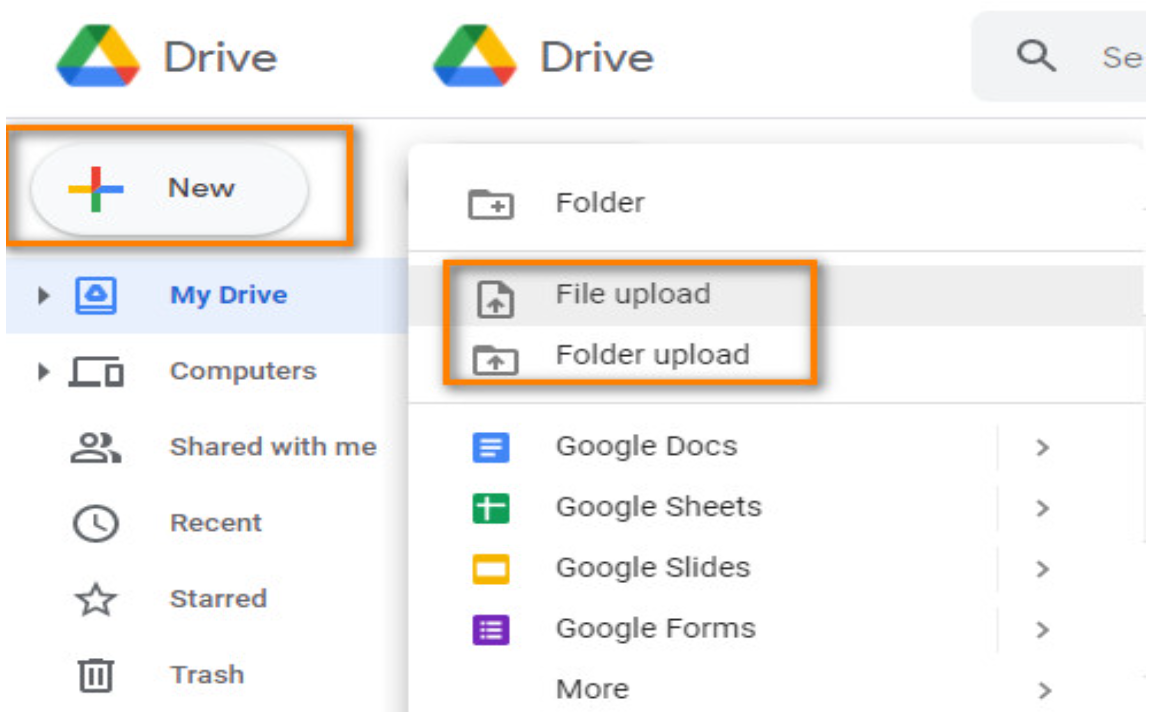This screenshot has width=1150, height=712.
Task: Expand the Google Sheets submenu arrow
Action: [x=1042, y=508]
